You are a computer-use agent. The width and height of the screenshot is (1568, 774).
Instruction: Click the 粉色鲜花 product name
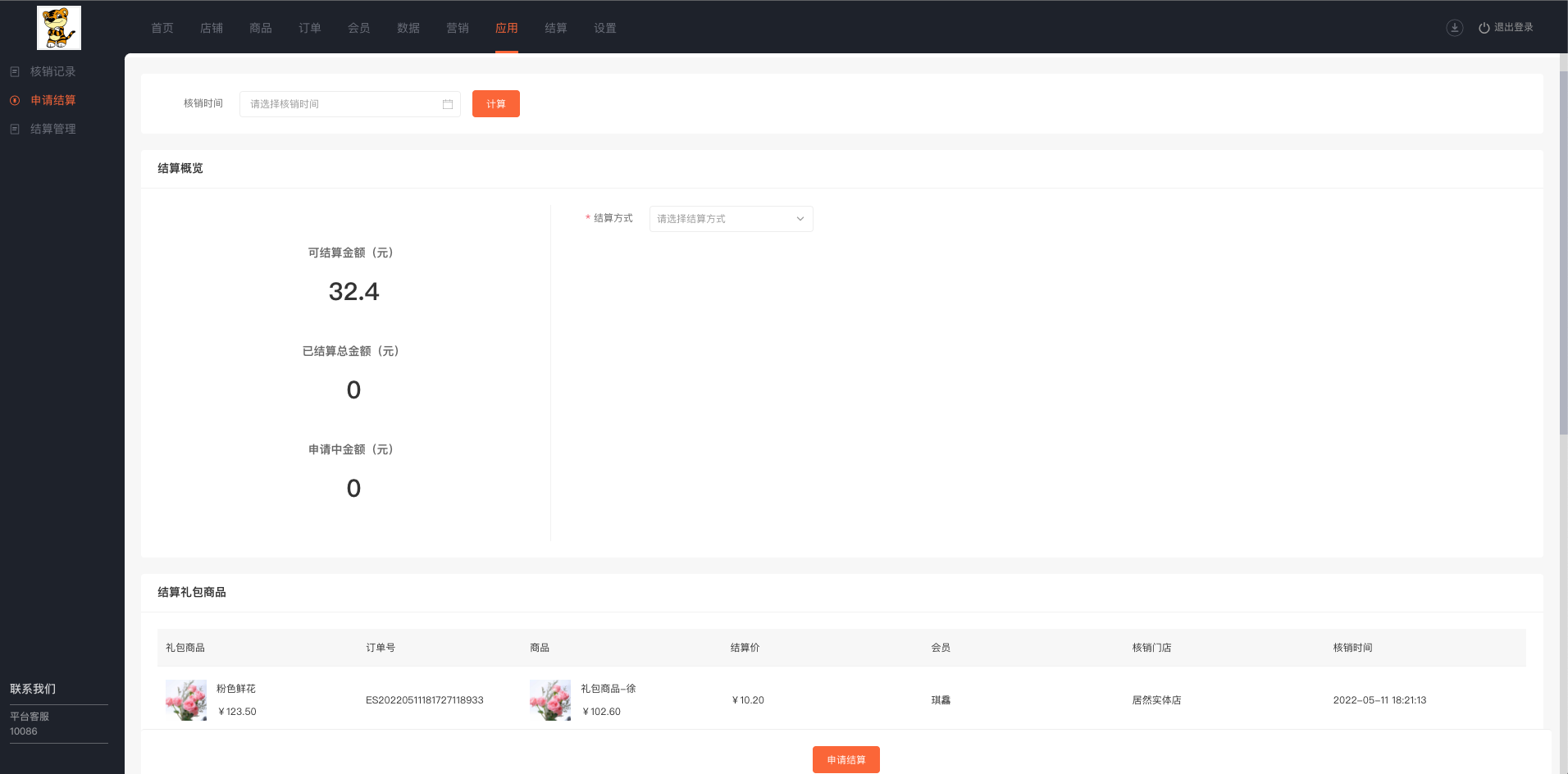(x=236, y=689)
